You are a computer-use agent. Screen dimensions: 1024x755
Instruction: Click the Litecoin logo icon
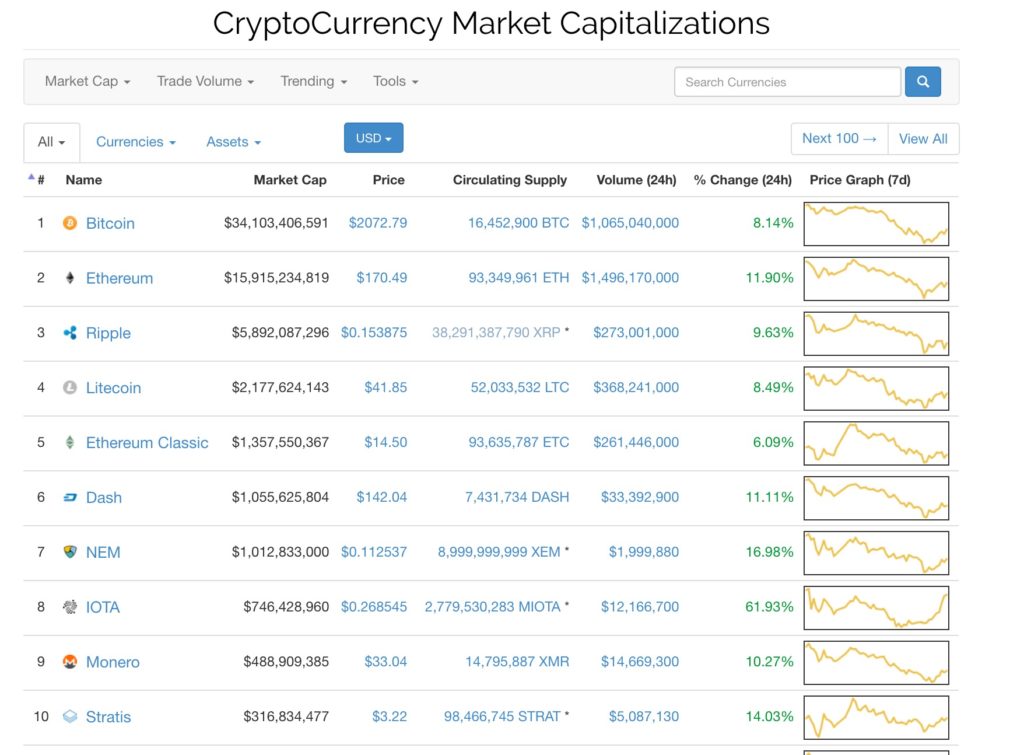(x=70, y=388)
